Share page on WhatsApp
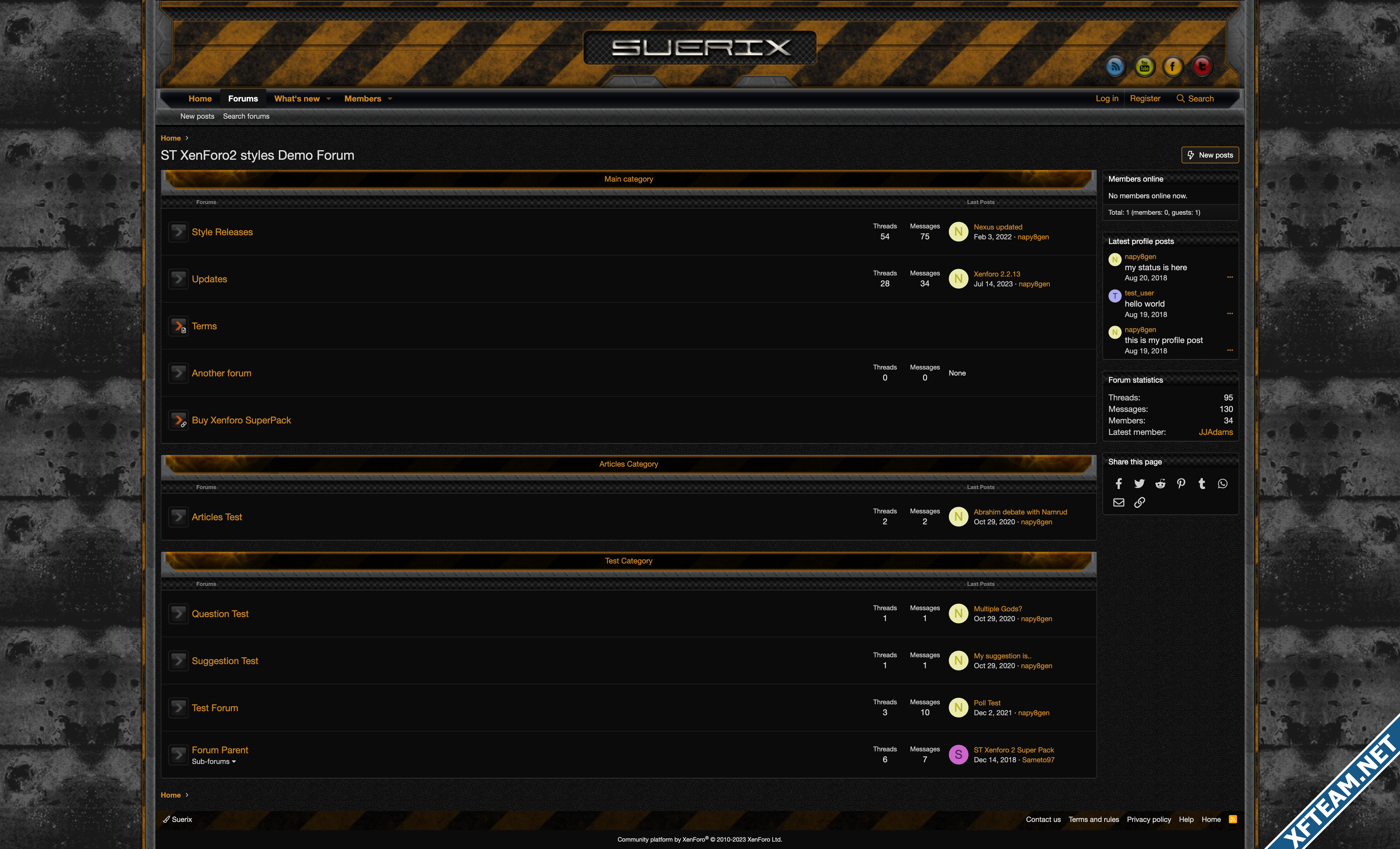Image resolution: width=1400 pixels, height=849 pixels. (1223, 484)
